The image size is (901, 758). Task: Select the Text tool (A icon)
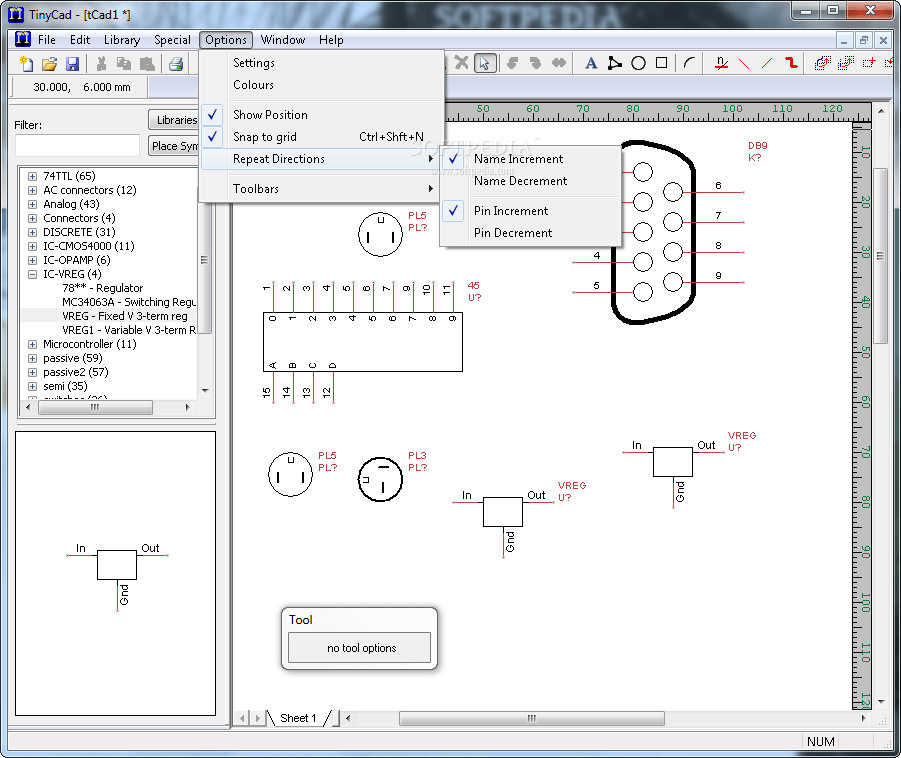pos(590,62)
